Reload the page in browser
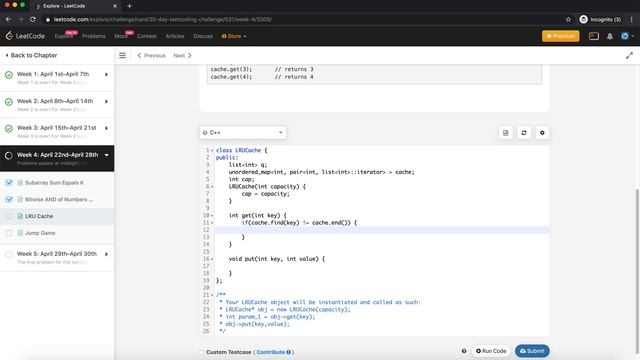This screenshot has width=640, height=360. 33,19
